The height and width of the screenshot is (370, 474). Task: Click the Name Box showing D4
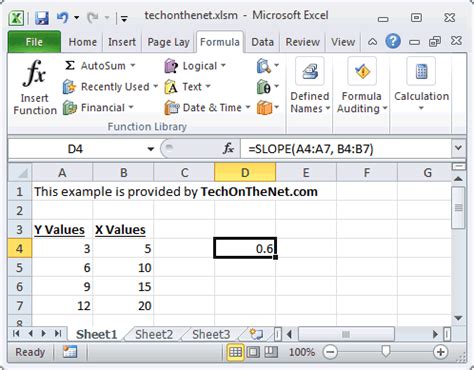point(76,149)
